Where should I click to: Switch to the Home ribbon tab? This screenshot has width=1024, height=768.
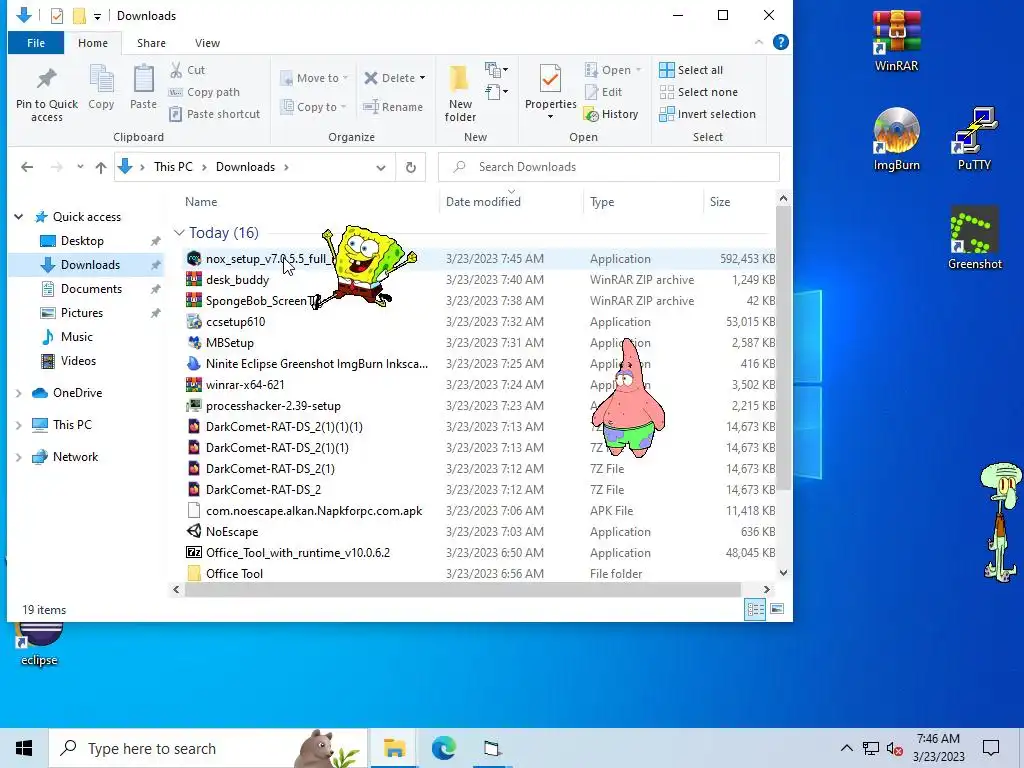click(93, 43)
